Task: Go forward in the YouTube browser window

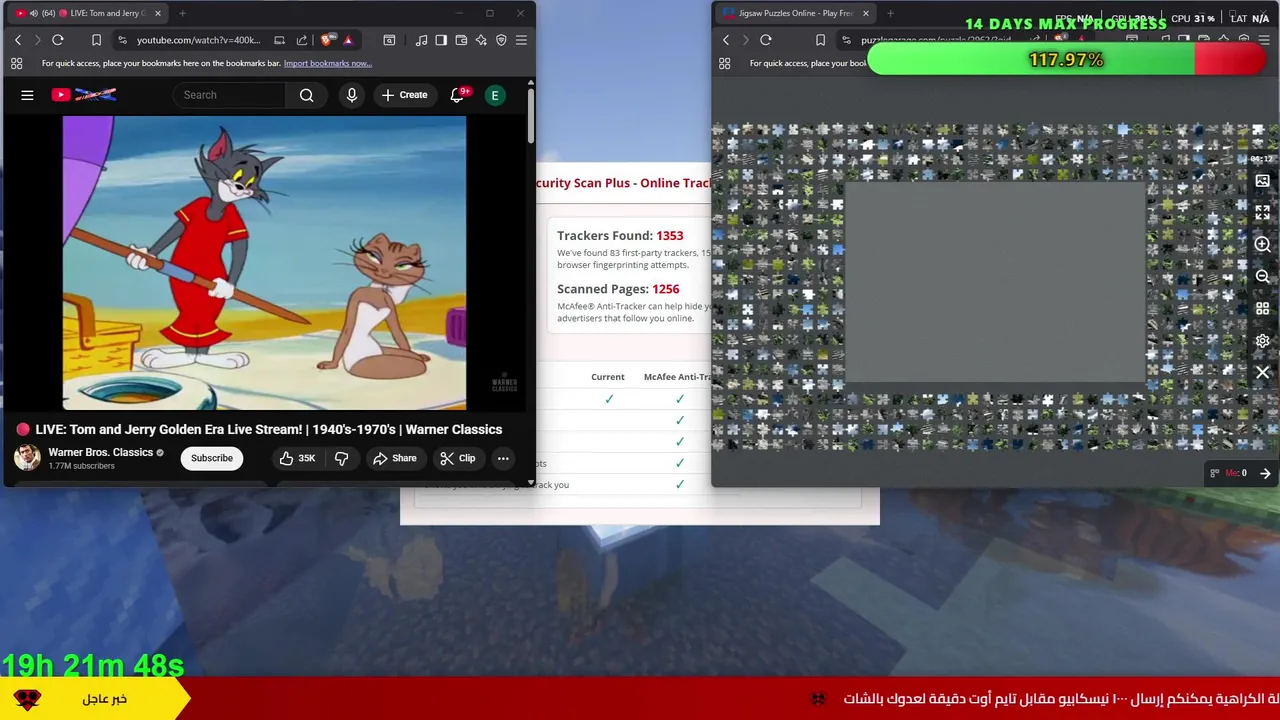Action: point(37,40)
